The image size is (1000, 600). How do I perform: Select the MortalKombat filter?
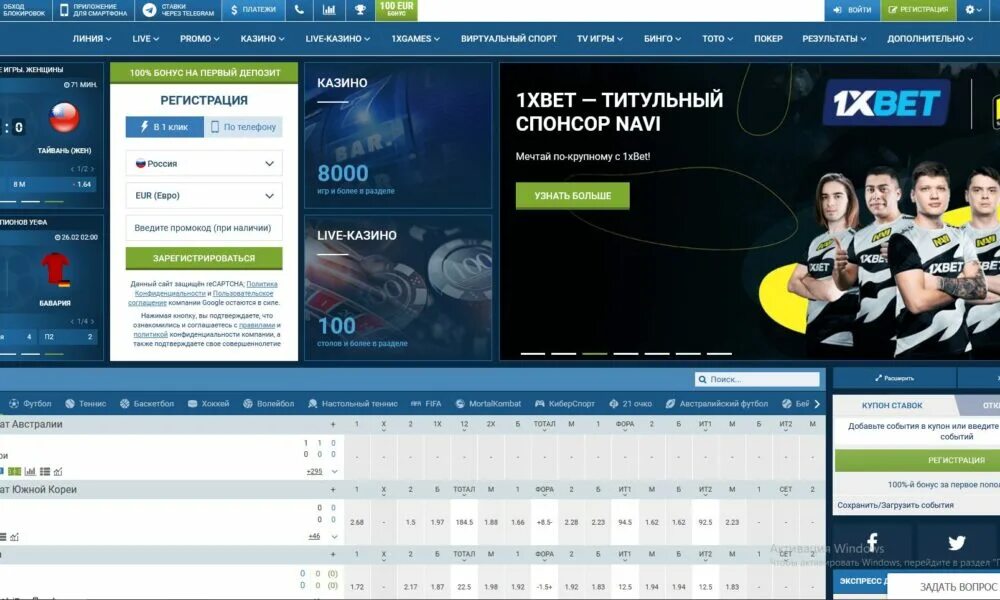488,404
